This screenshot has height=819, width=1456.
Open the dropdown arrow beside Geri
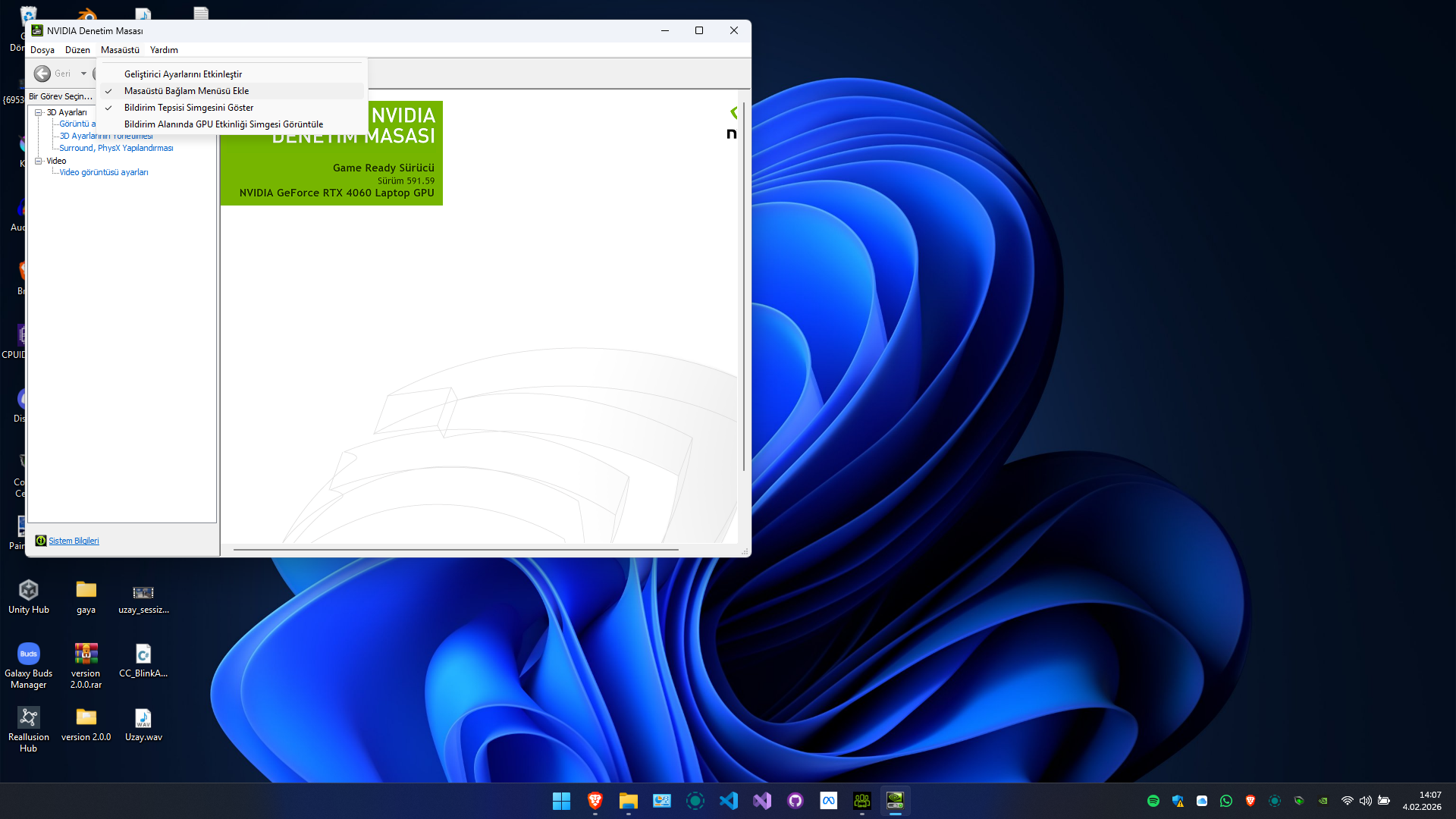click(x=83, y=74)
